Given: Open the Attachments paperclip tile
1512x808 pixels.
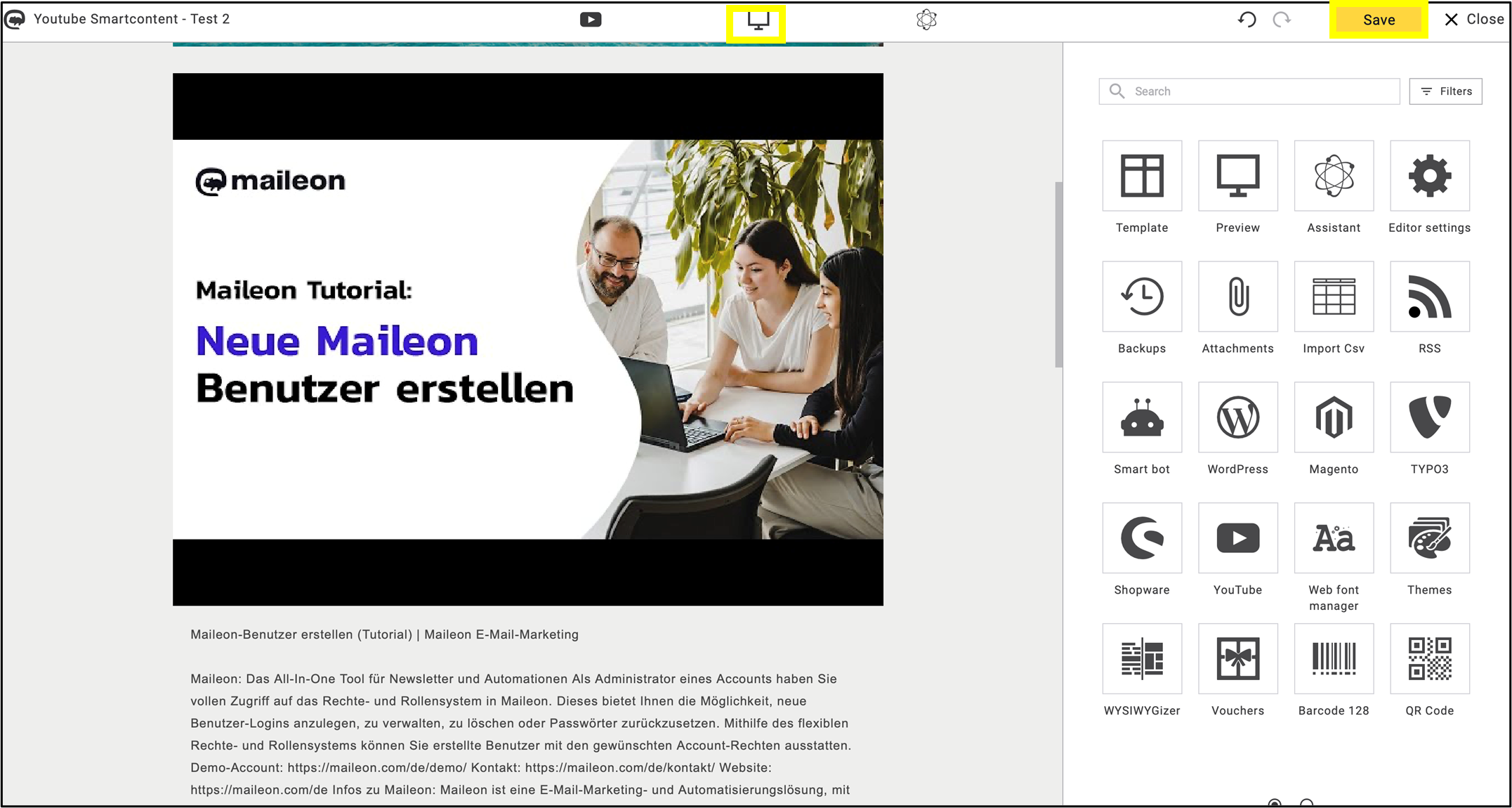Looking at the screenshot, I should 1237,297.
